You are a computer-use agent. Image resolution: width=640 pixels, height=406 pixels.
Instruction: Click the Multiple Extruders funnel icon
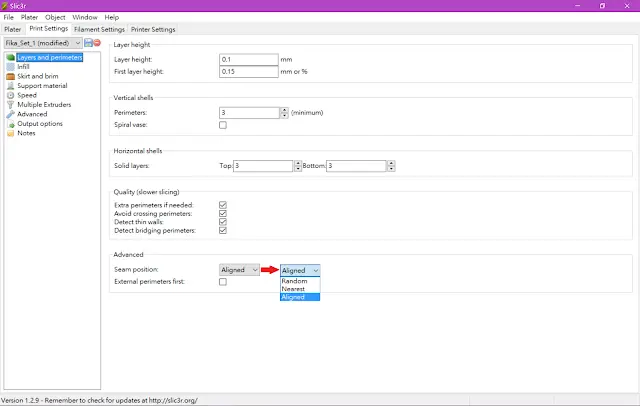click(11, 104)
